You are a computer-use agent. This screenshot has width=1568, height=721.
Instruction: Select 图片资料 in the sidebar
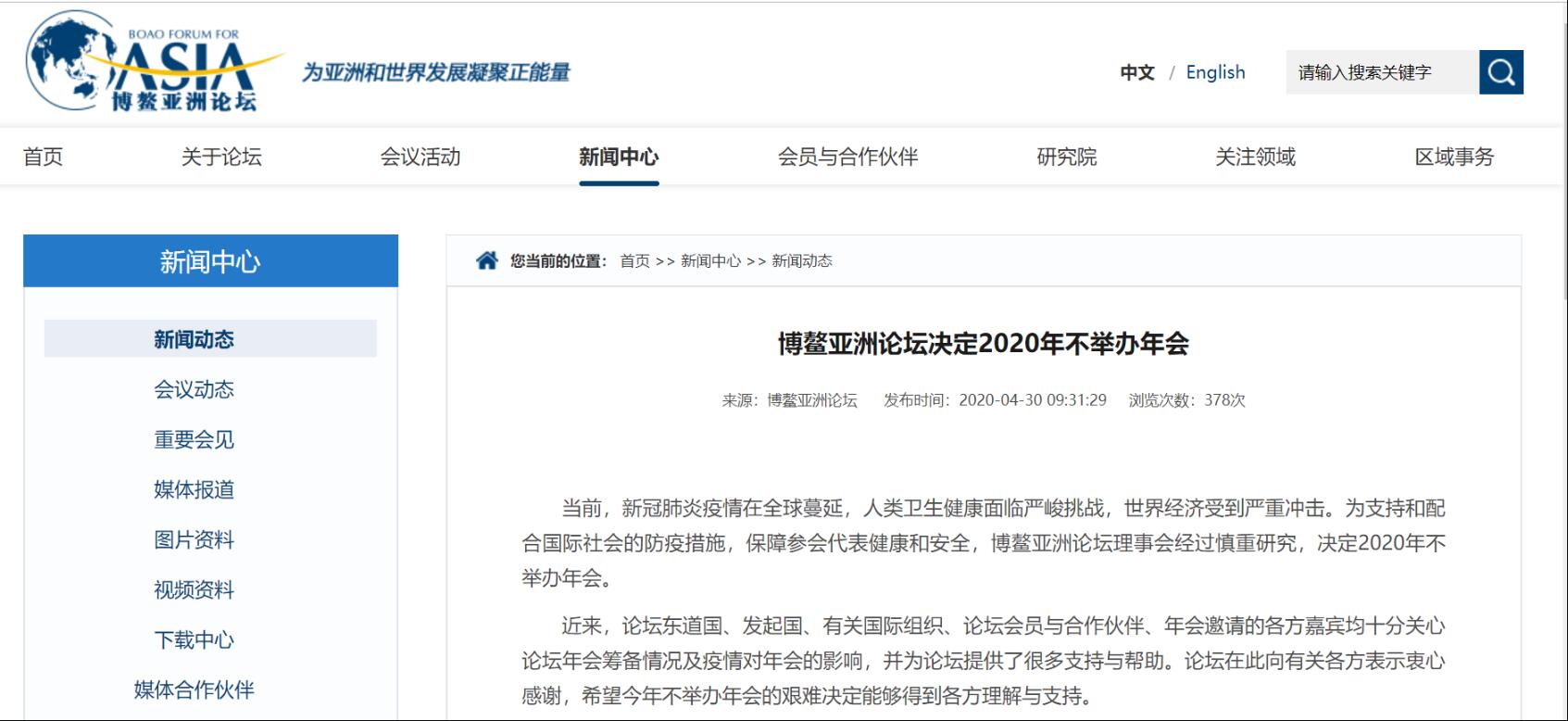[194, 539]
